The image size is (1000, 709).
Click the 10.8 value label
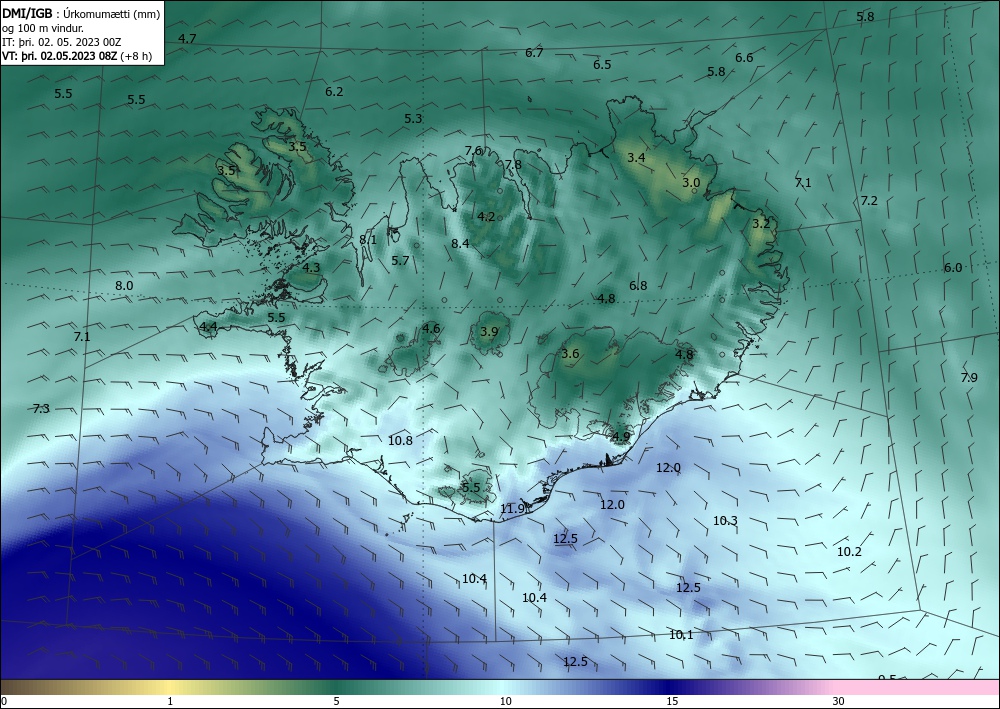(401, 440)
